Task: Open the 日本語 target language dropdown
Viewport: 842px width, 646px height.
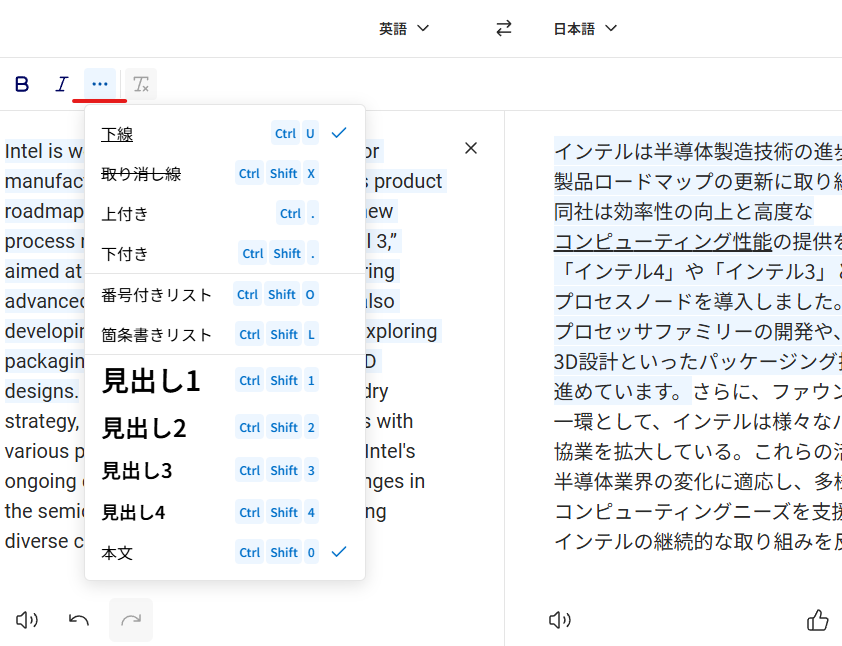Action: tap(585, 28)
